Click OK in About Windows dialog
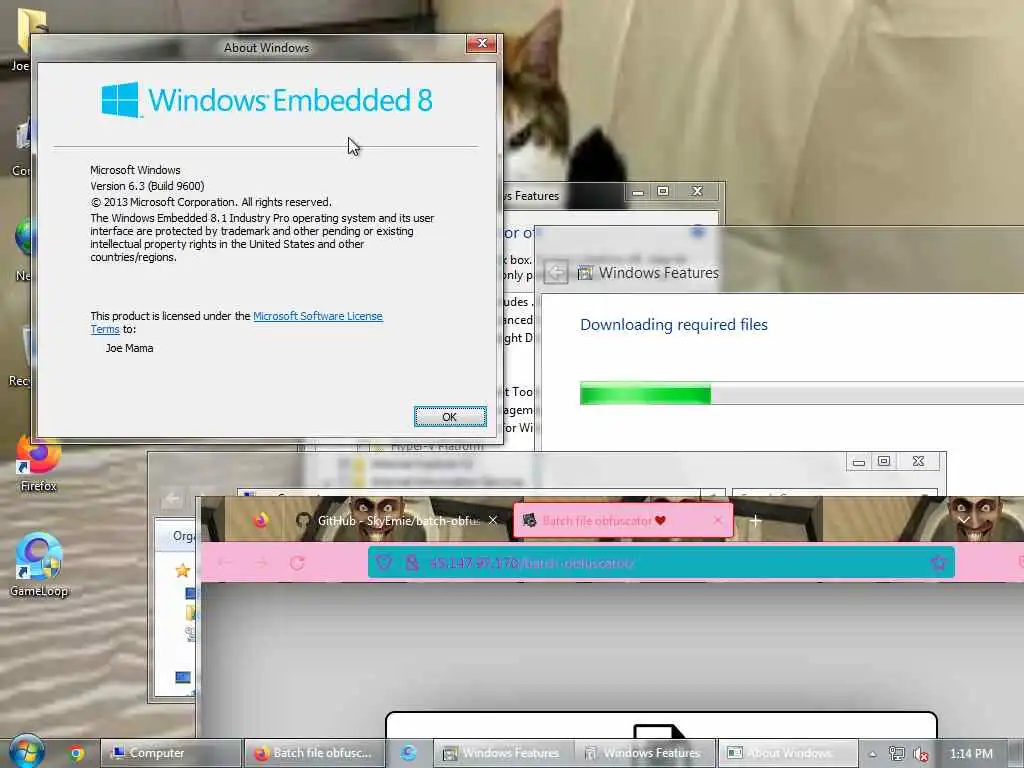The width and height of the screenshot is (1024, 768). coord(450,417)
